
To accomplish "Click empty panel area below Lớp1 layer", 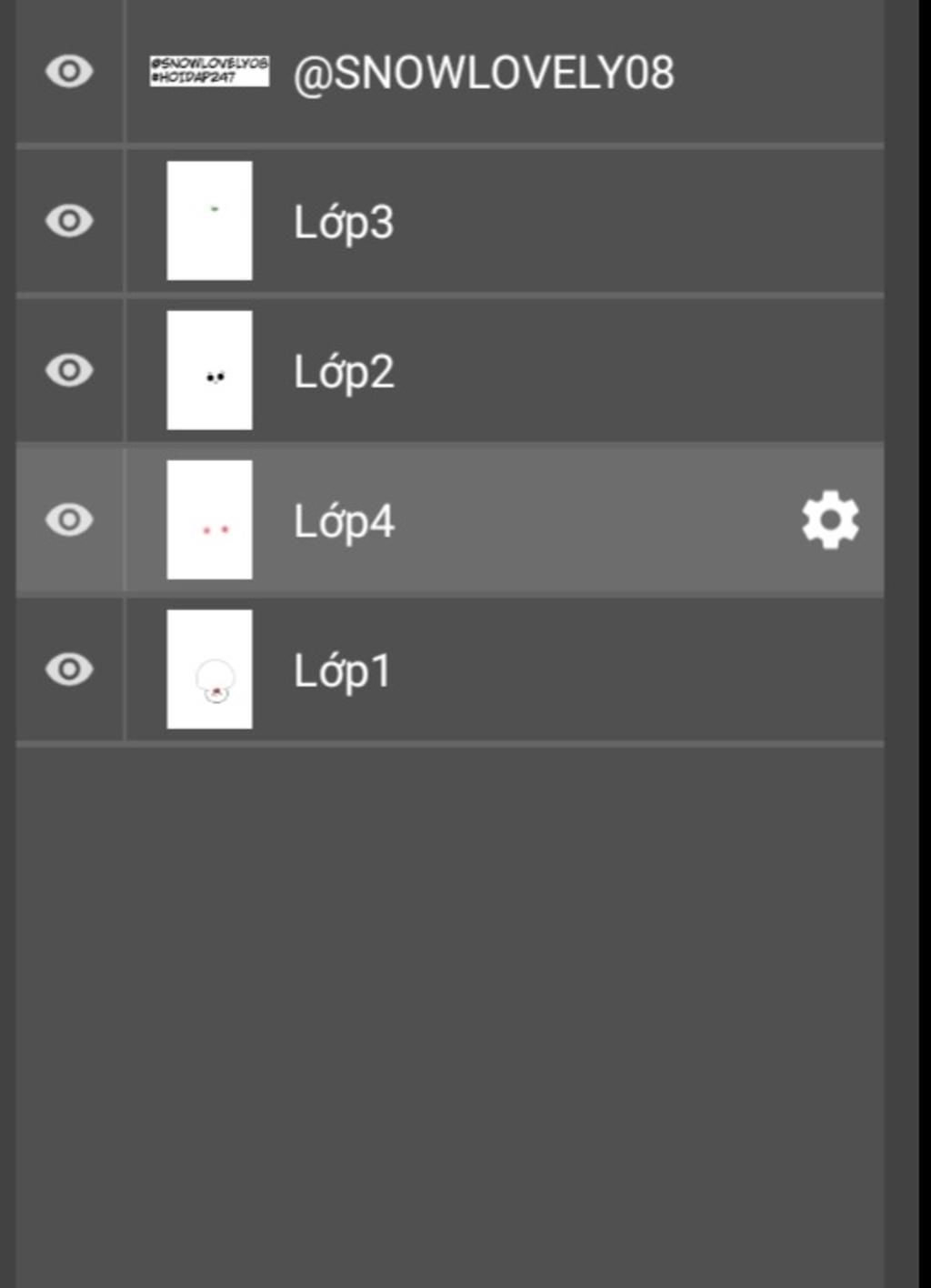I will click(450, 1014).
